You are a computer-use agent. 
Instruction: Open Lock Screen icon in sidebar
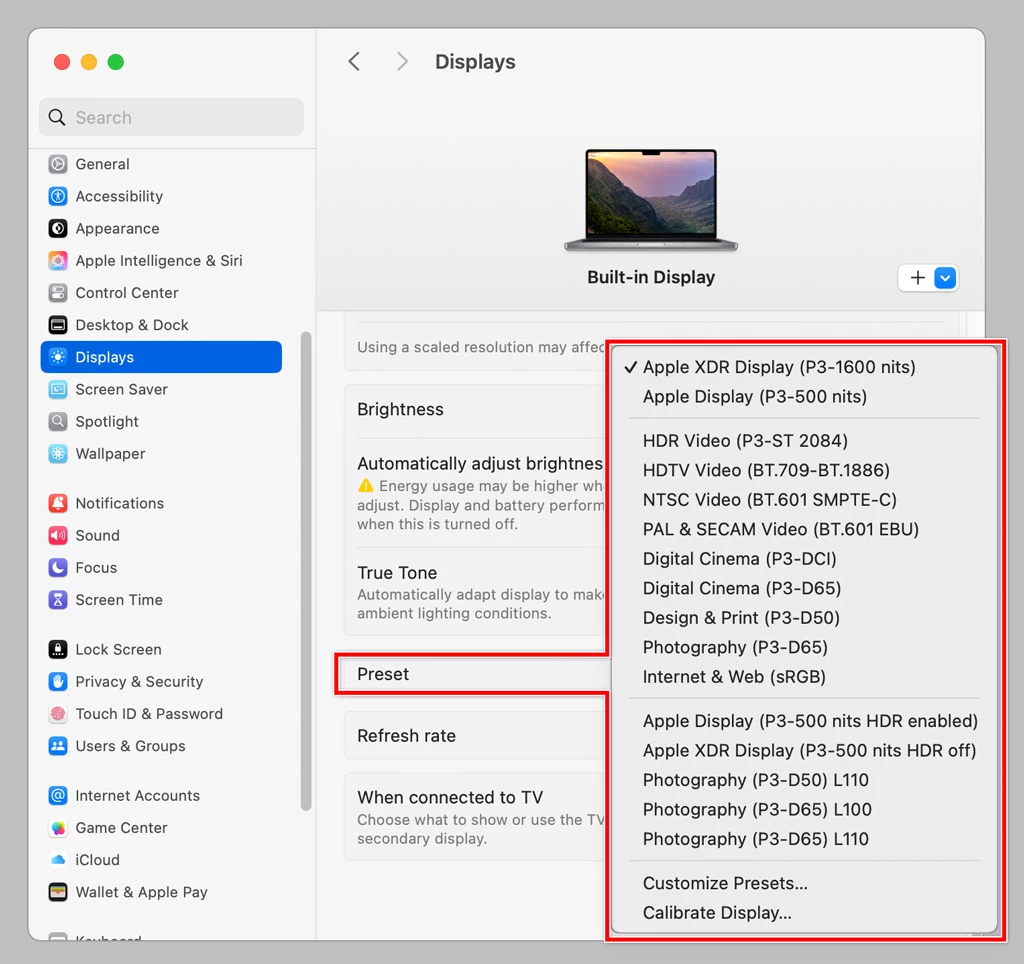58,649
